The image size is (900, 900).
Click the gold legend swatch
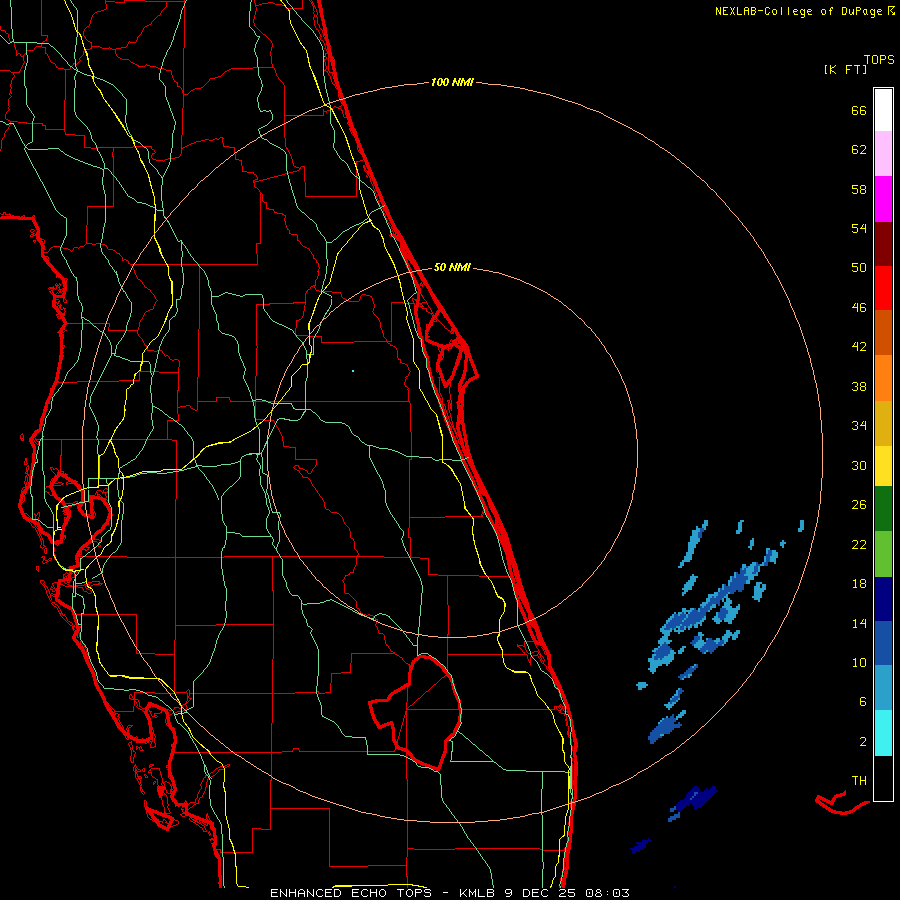click(x=883, y=423)
